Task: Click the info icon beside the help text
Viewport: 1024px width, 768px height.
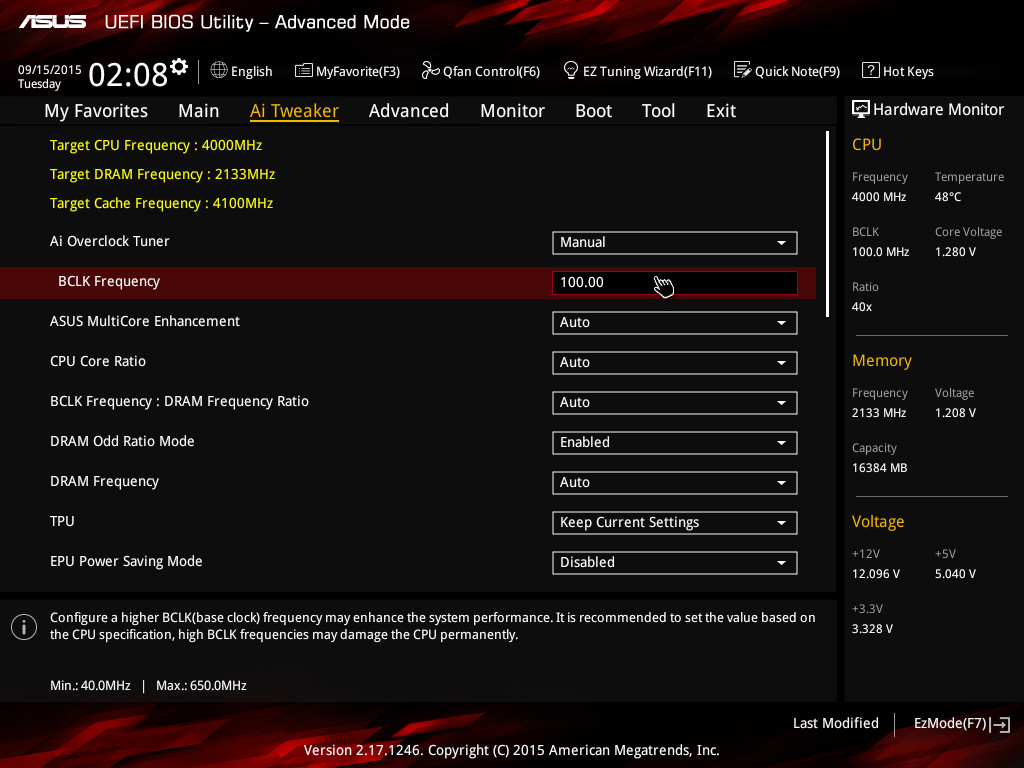Action: tap(24, 627)
